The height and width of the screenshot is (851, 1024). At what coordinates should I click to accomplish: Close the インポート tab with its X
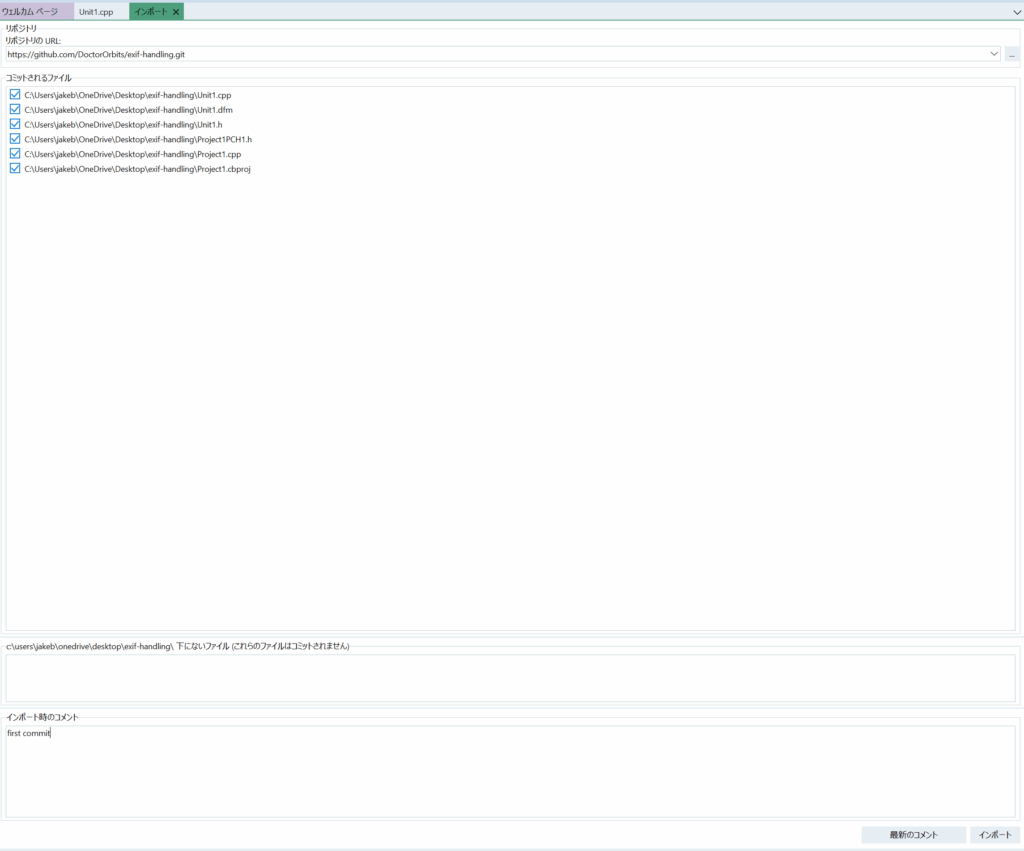pyautogui.click(x=176, y=12)
